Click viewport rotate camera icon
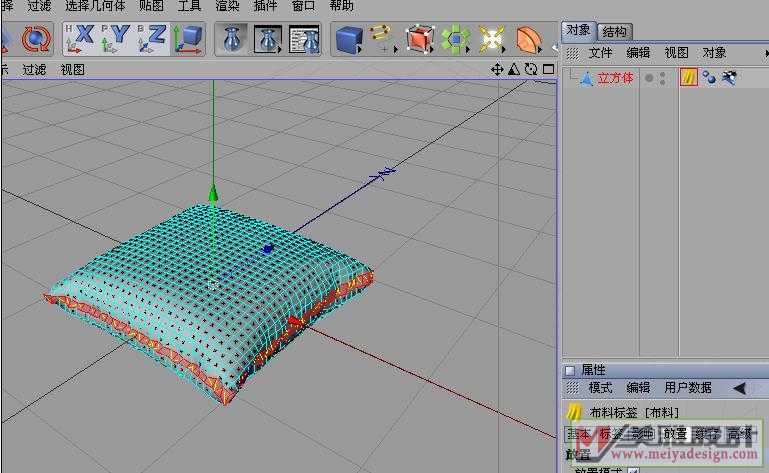The height and width of the screenshot is (473, 769). pyautogui.click(x=531, y=69)
